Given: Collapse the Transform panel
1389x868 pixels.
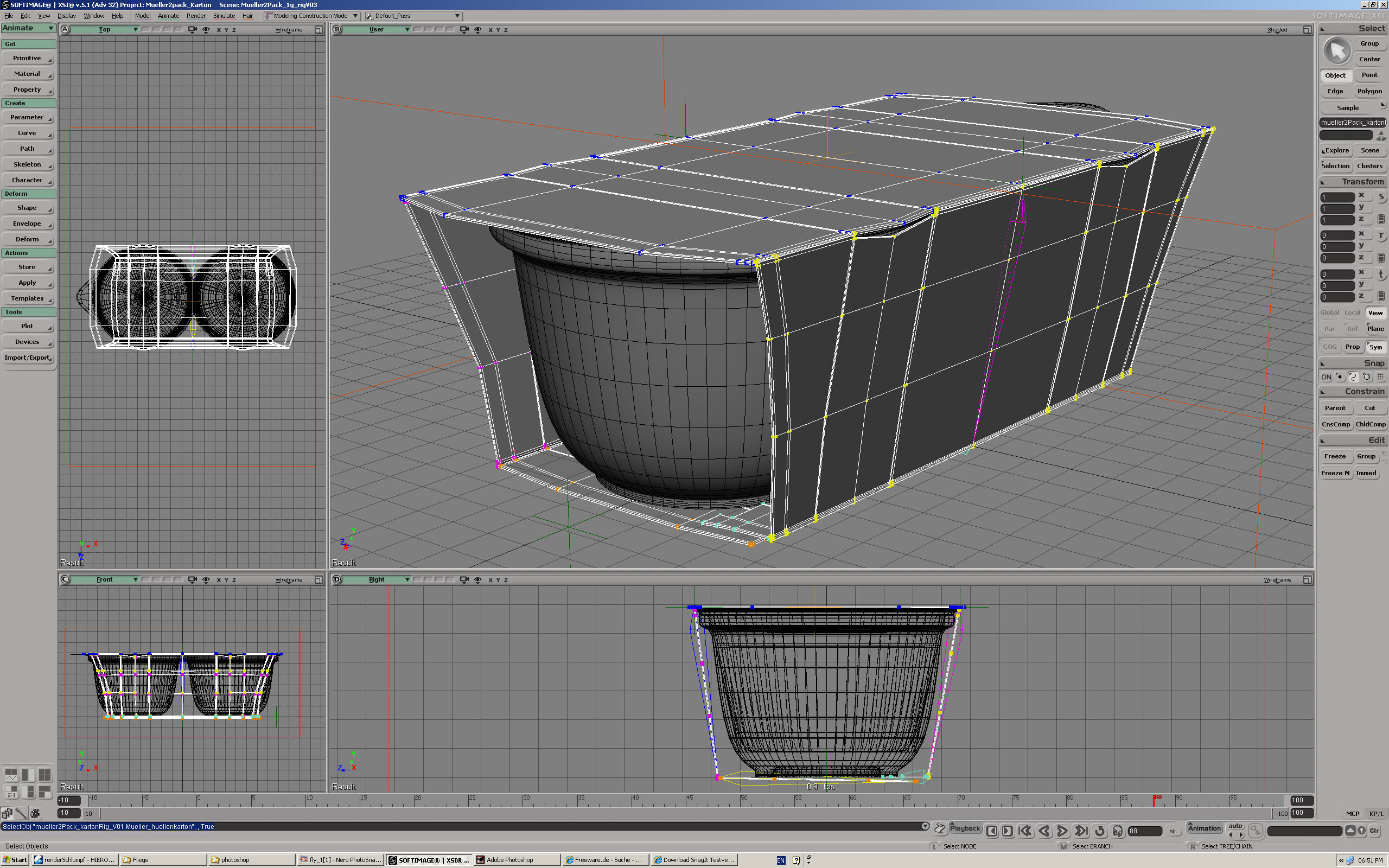Looking at the screenshot, I should (x=1323, y=182).
